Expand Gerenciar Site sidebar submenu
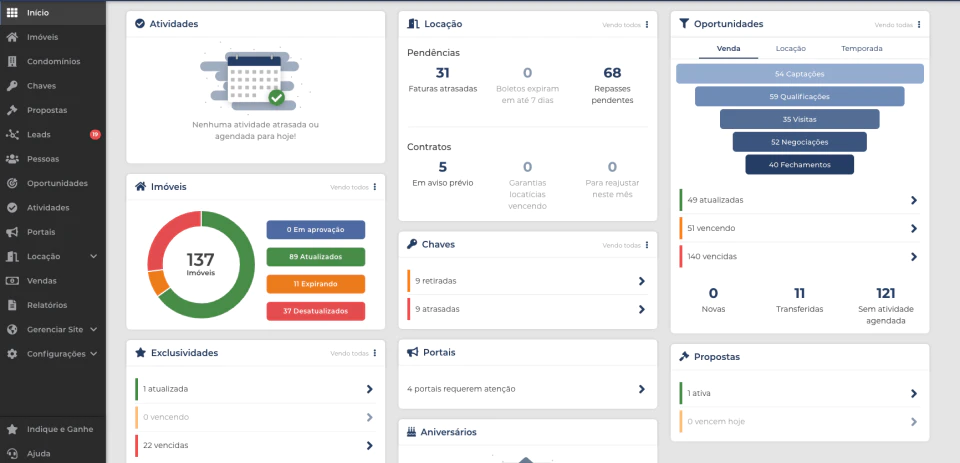960x463 pixels. (94, 329)
